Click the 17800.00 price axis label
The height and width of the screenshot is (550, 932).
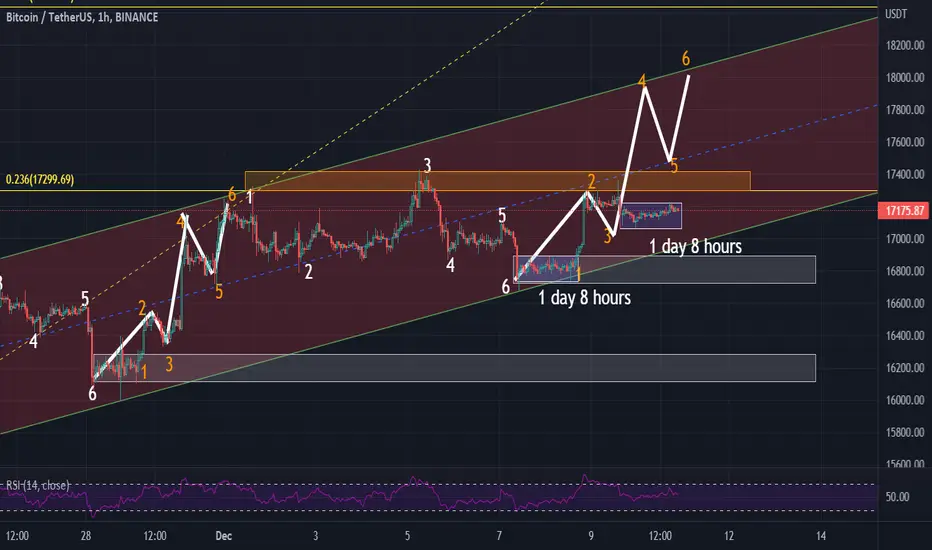(905, 110)
